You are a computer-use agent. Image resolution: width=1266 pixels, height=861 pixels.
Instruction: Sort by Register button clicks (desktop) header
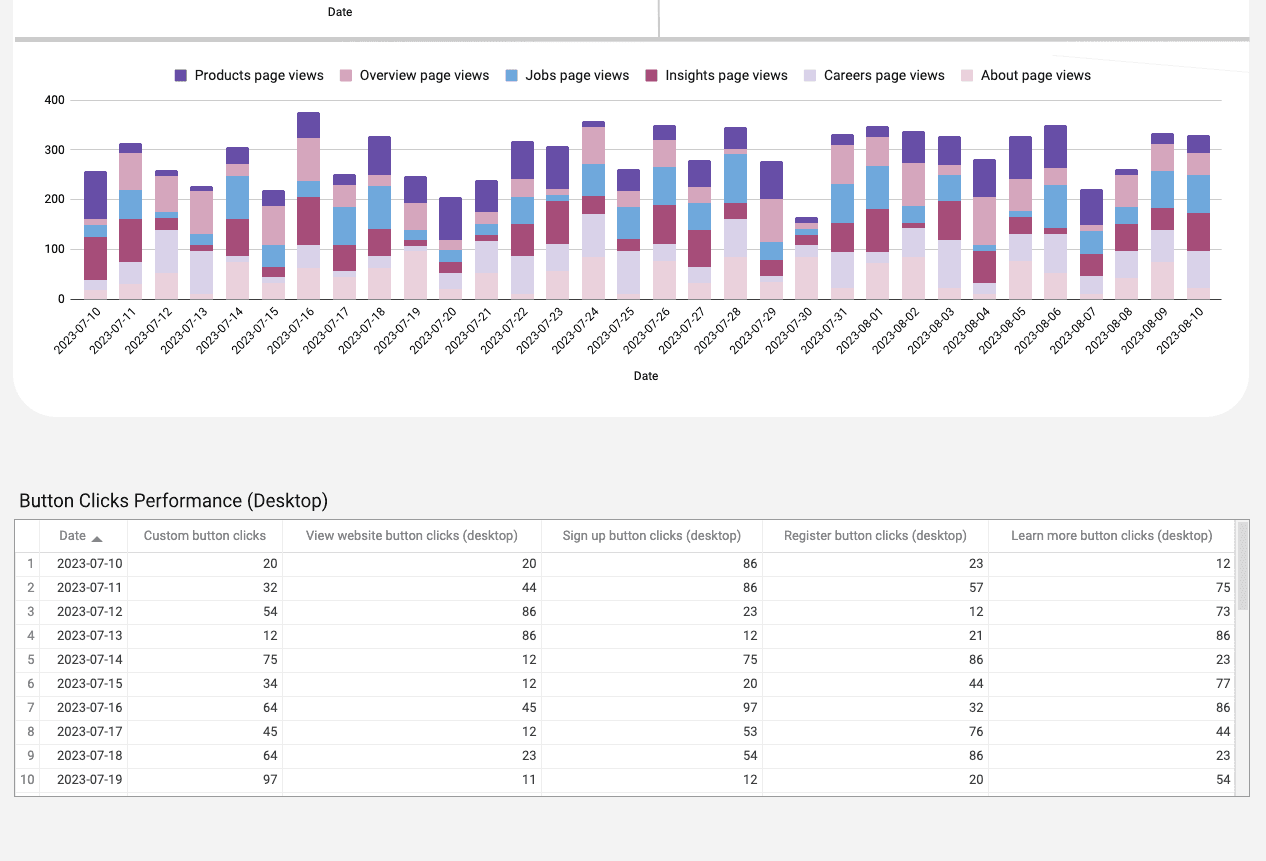coord(875,536)
